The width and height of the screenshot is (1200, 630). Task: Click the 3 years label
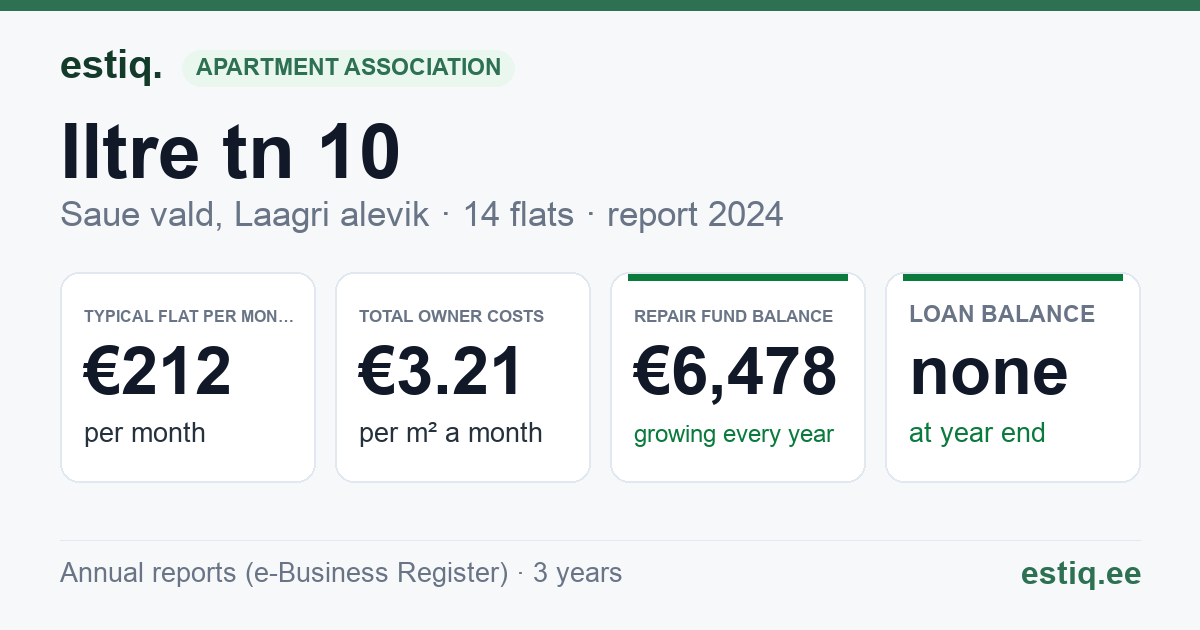click(577, 573)
